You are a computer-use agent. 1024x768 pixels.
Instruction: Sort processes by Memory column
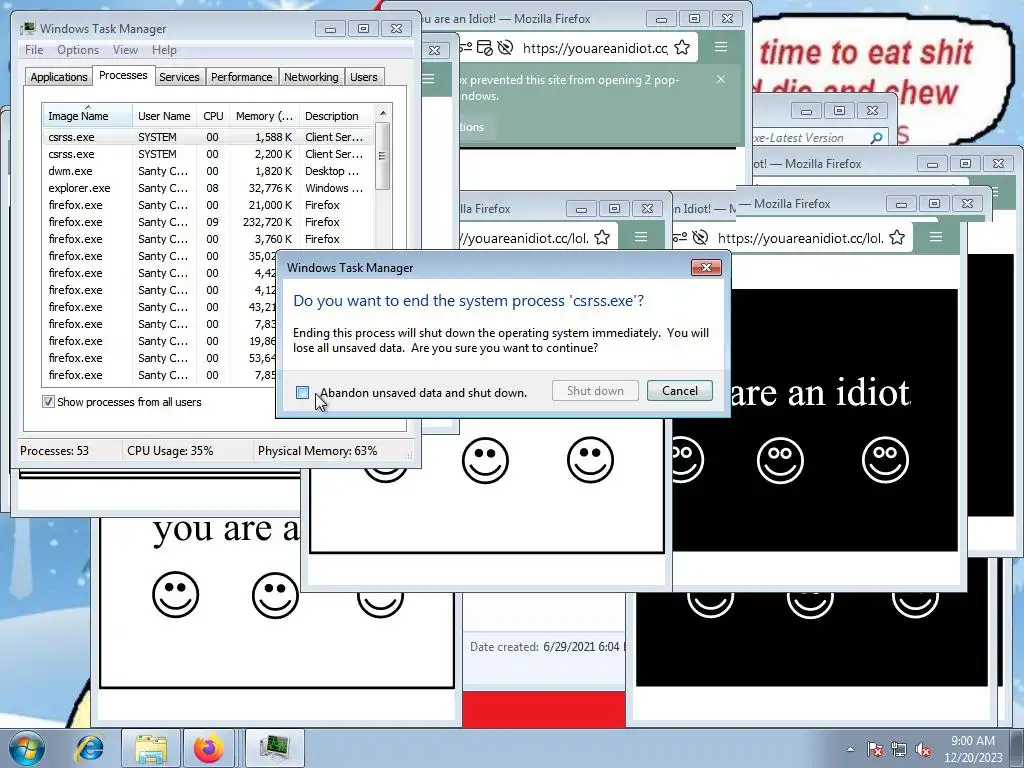pos(264,116)
